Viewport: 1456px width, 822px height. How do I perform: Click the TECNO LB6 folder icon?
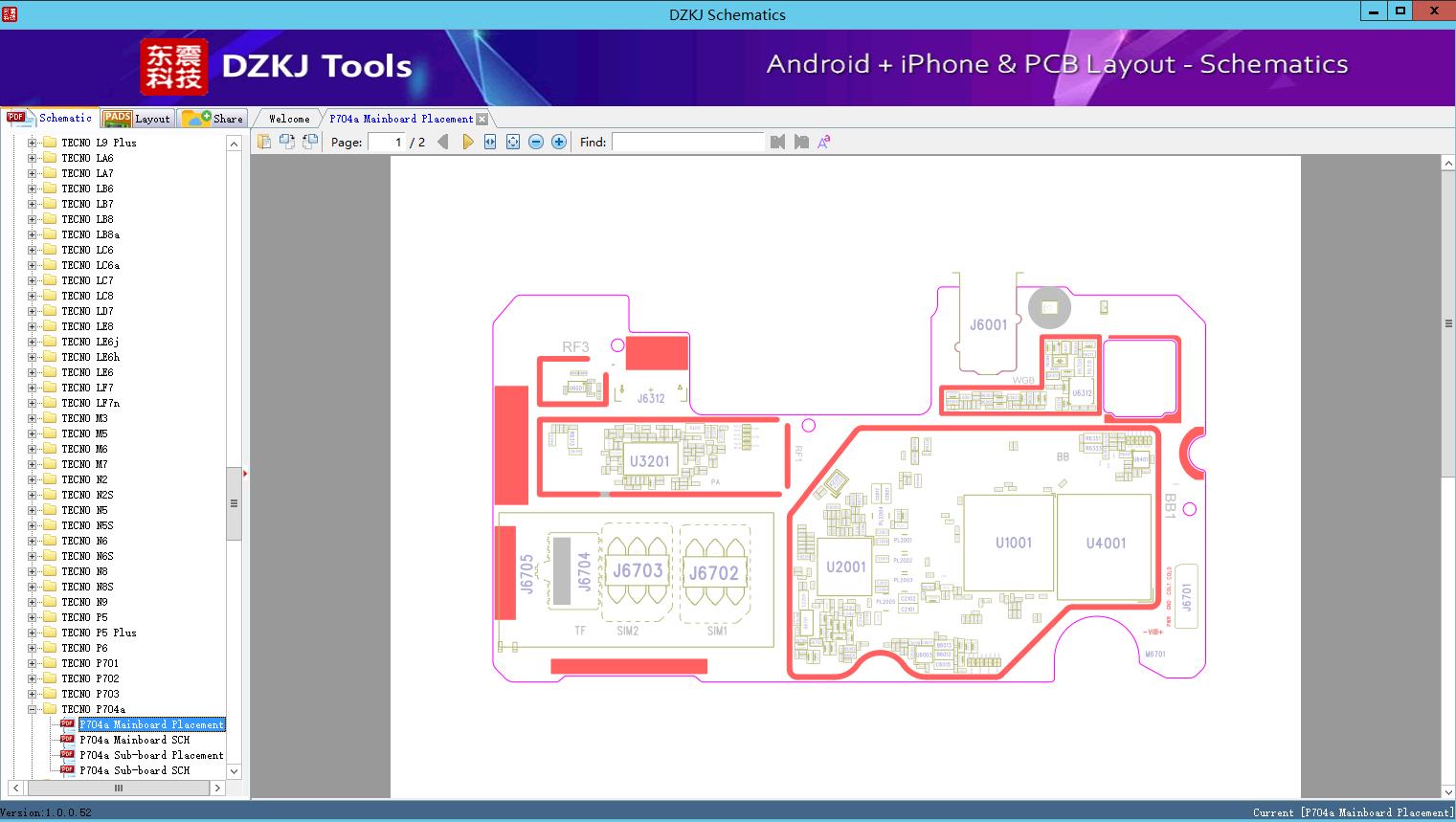(x=49, y=189)
